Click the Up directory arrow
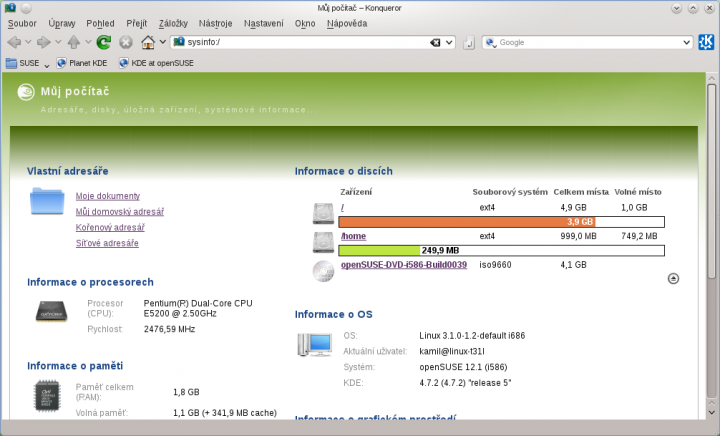The width and height of the screenshot is (720, 436). (73, 43)
